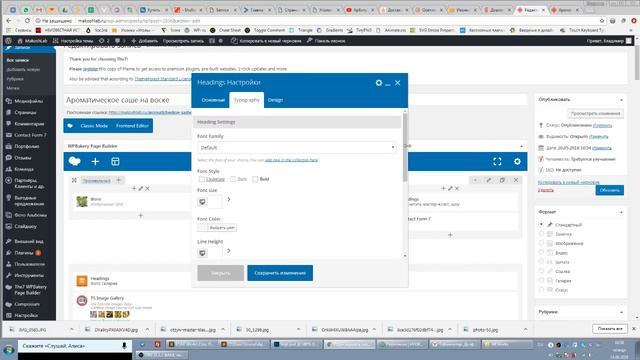Viewport: 640px width, 360px height.
Task: Delete left column with X icon
Action: [147, 188]
